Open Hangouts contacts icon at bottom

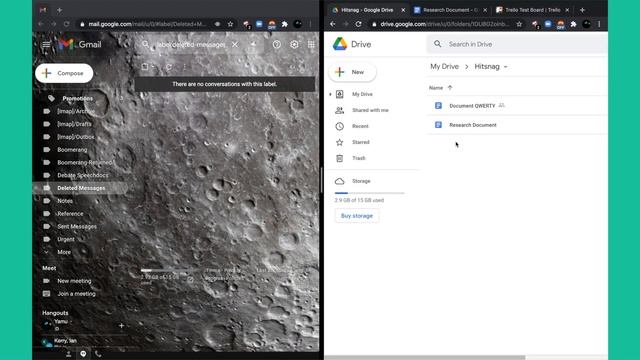pos(68,354)
